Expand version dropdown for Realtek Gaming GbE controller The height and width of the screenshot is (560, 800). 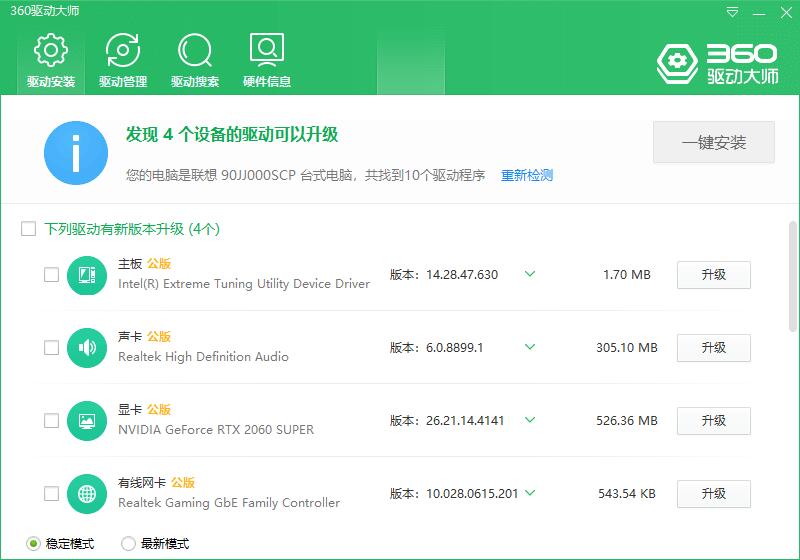(530, 493)
